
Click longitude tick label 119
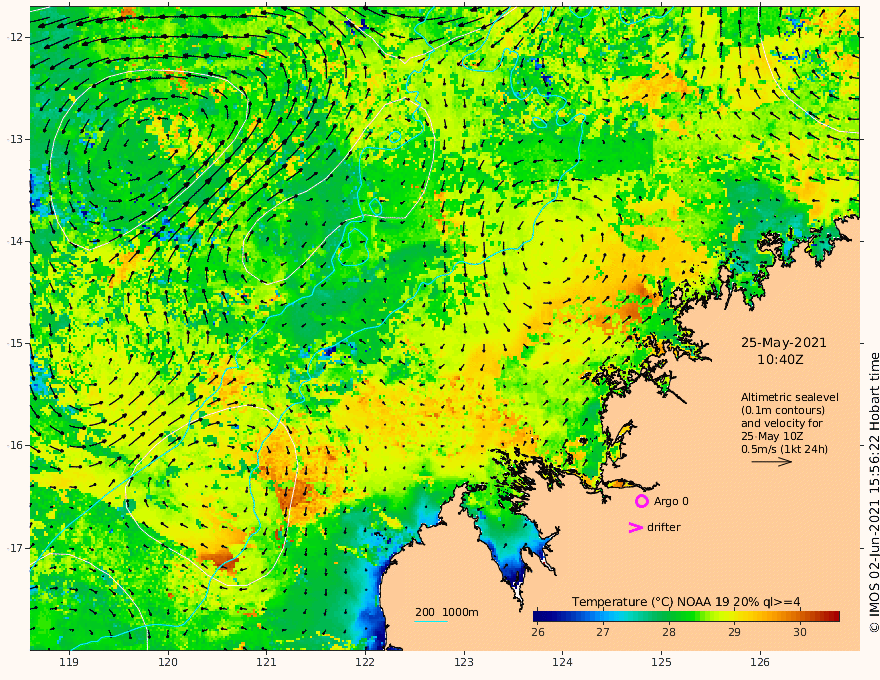click(x=69, y=663)
